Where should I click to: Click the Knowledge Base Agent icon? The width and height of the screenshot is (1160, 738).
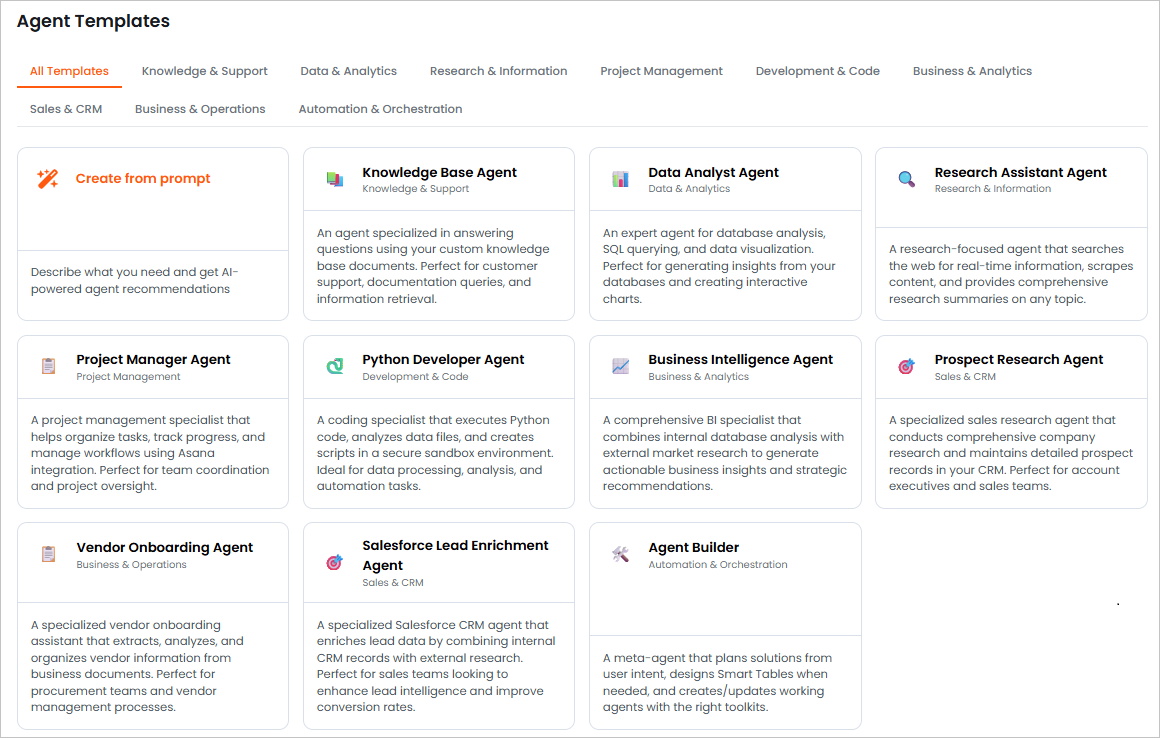334,180
